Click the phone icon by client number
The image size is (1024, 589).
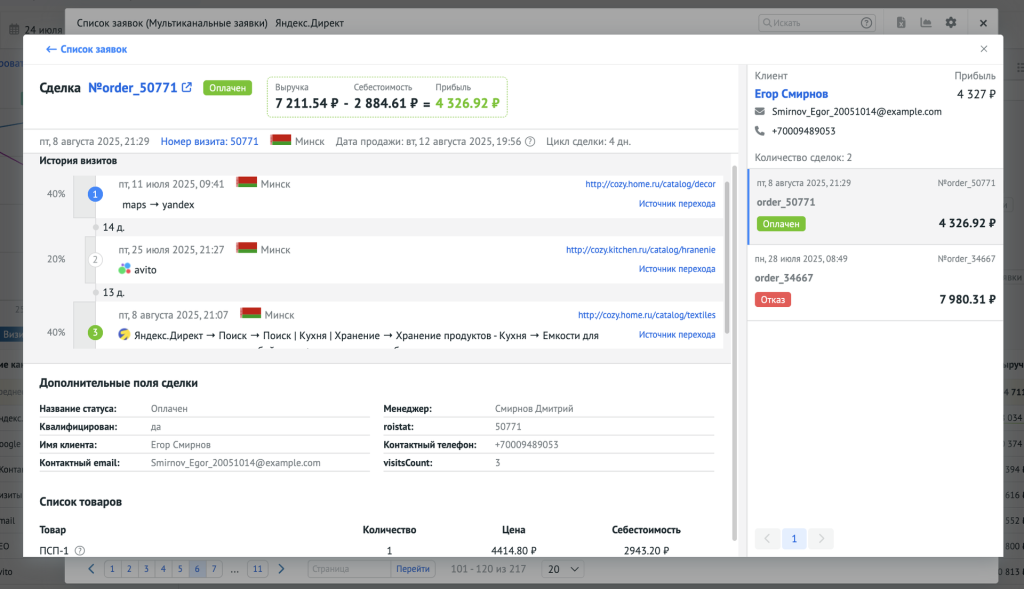[x=760, y=131]
